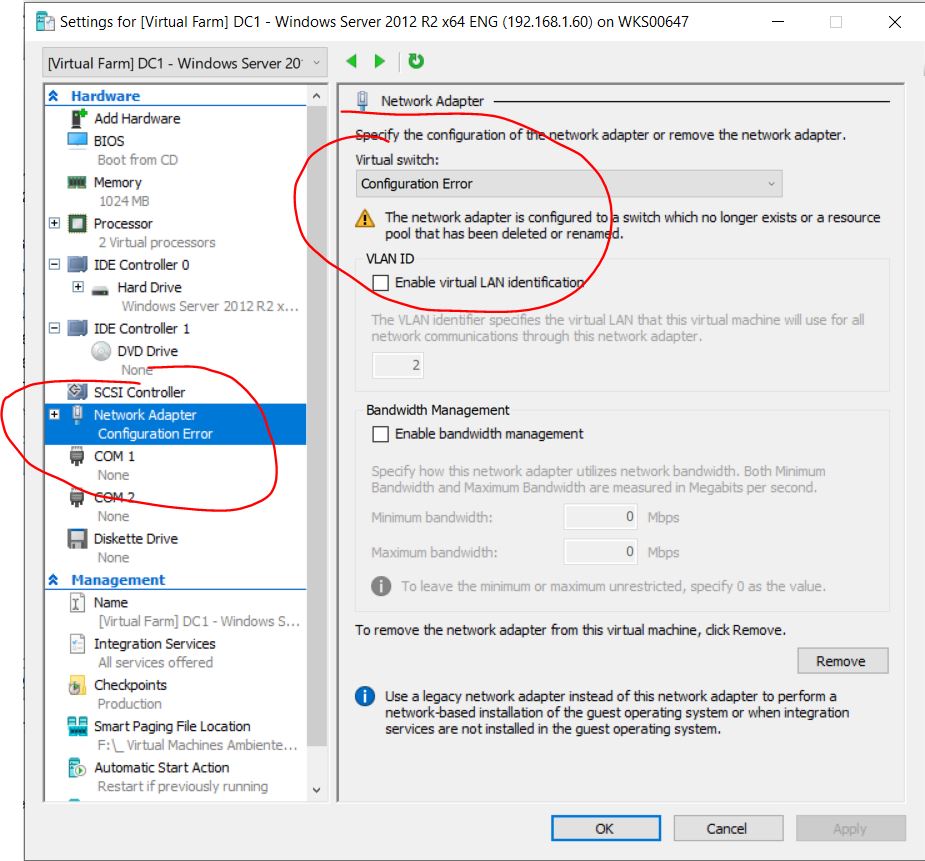
Task: Click the Processor icon
Action: point(77,224)
